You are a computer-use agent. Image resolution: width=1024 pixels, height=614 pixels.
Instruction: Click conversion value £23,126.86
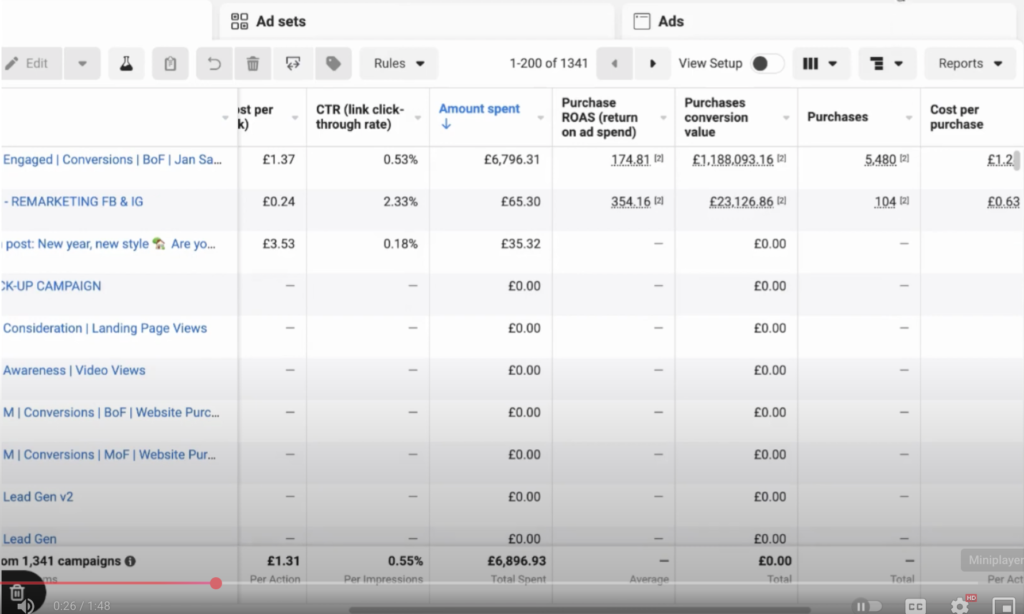point(741,202)
